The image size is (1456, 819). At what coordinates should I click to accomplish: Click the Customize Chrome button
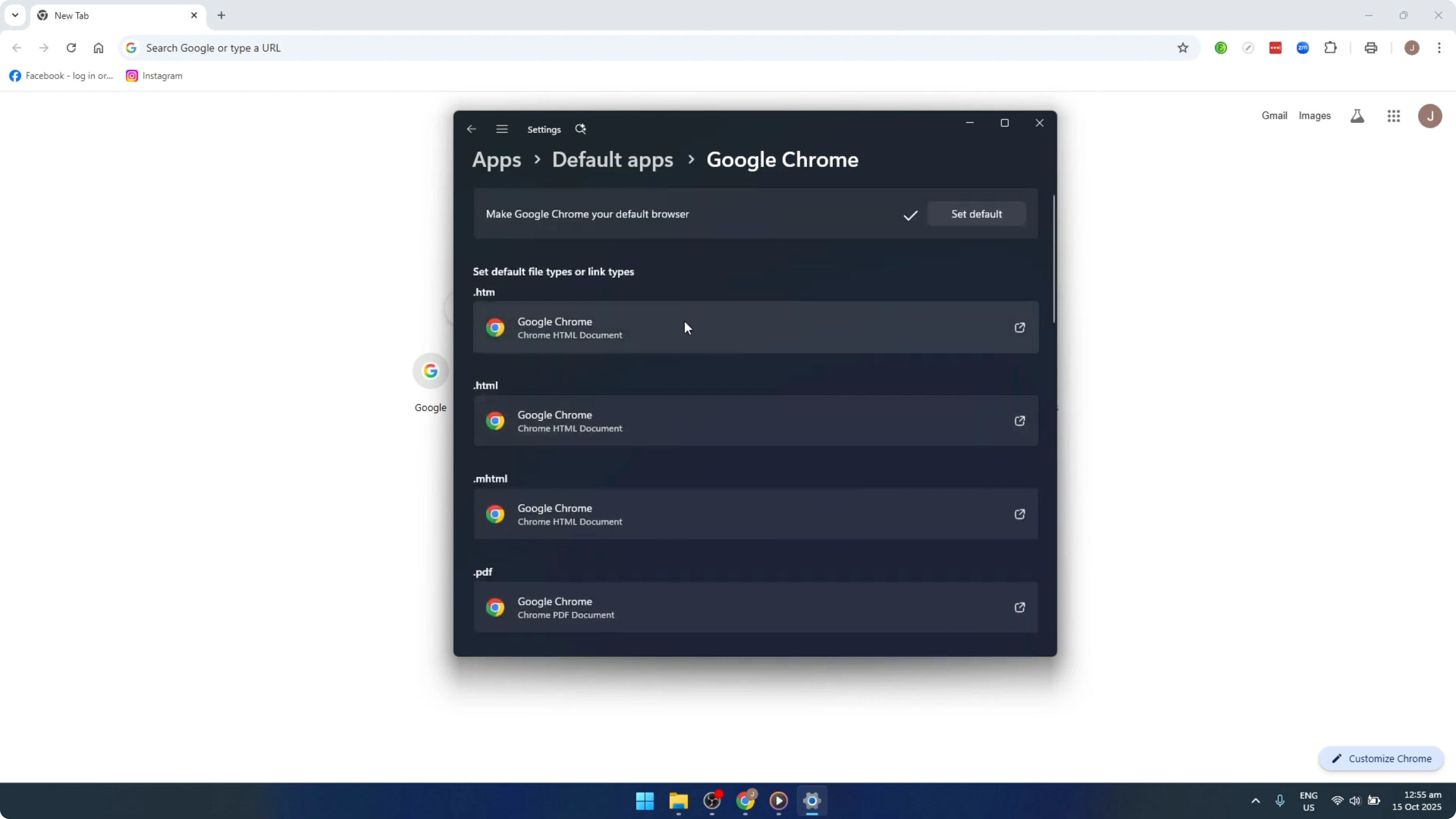coord(1381,758)
